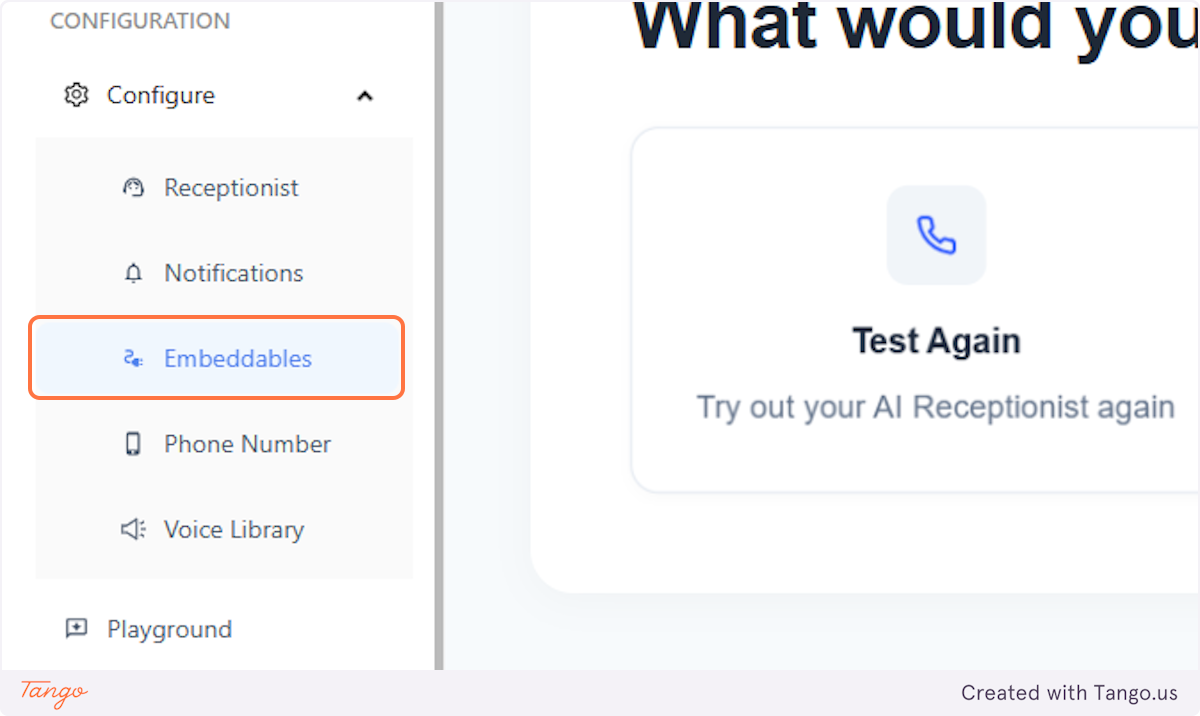Collapse the Configure section chevron
Viewport: 1200px width, 716px height.
click(365, 95)
